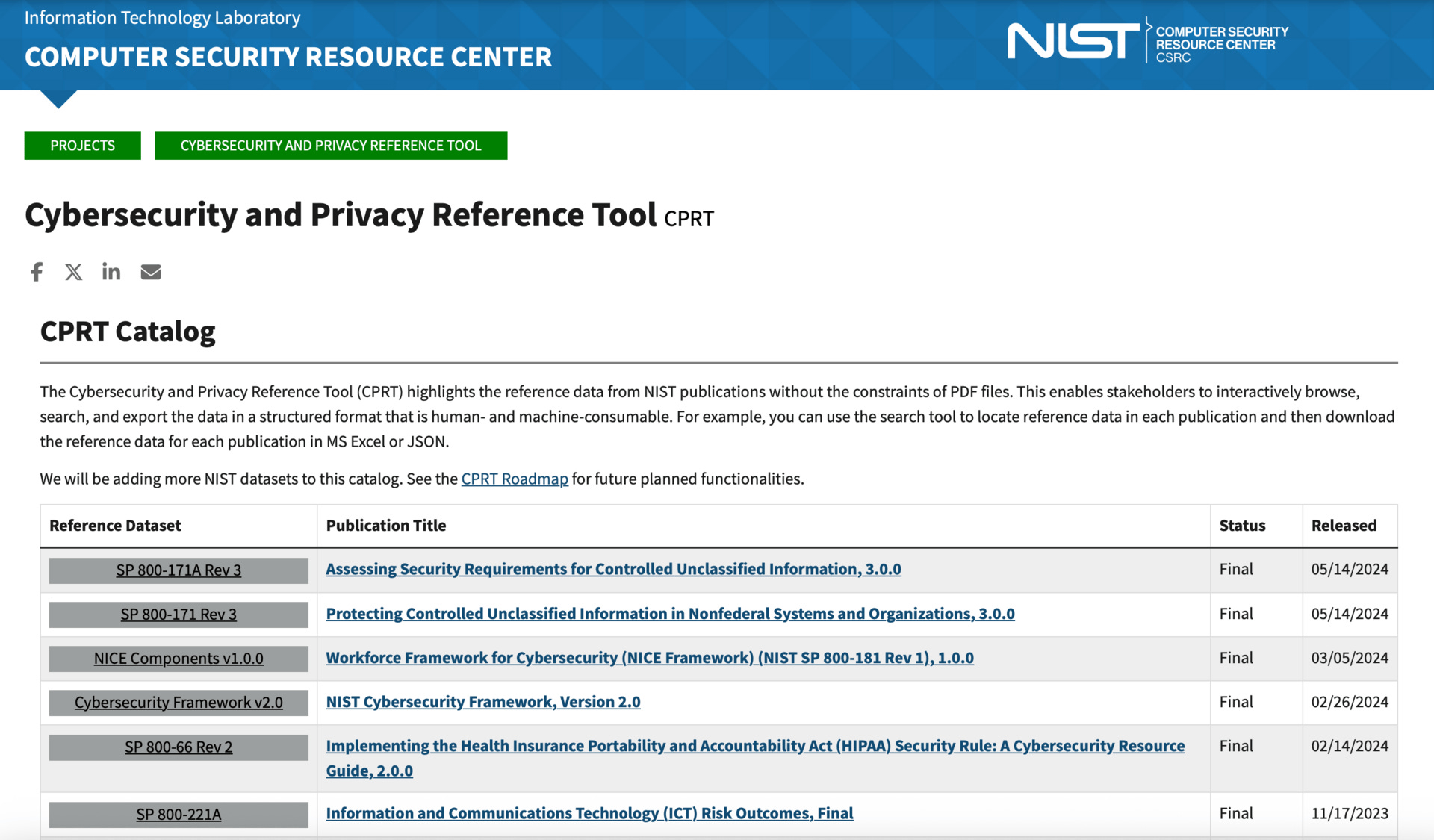Open Cybersecurity and Privacy Reference Tool breadcrumb

coord(331,146)
